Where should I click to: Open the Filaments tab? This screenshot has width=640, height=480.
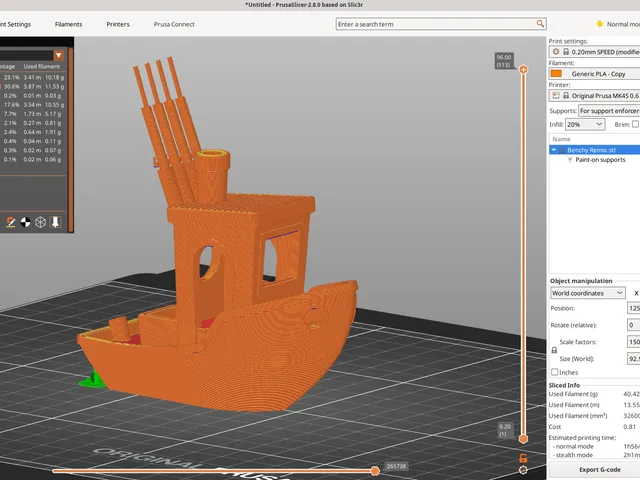[x=68, y=24]
